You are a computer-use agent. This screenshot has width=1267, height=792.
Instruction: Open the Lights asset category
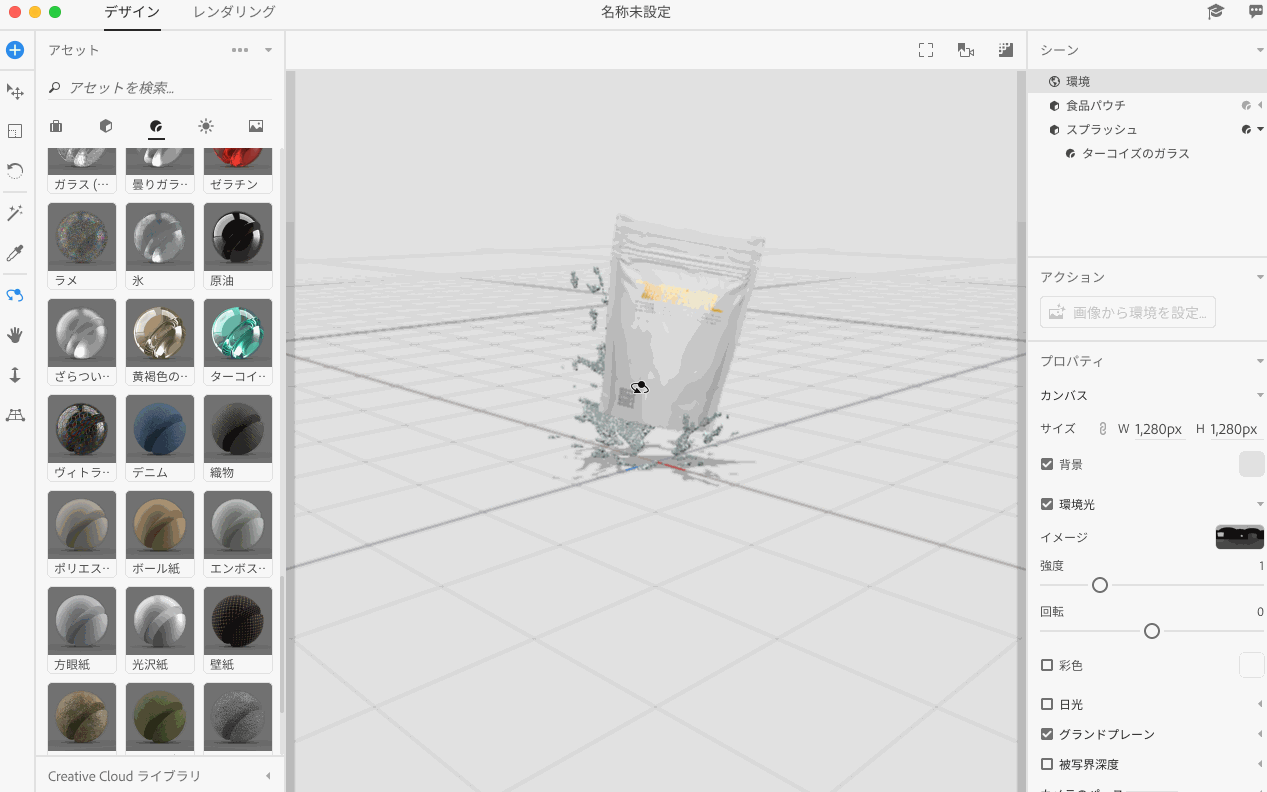click(x=206, y=126)
